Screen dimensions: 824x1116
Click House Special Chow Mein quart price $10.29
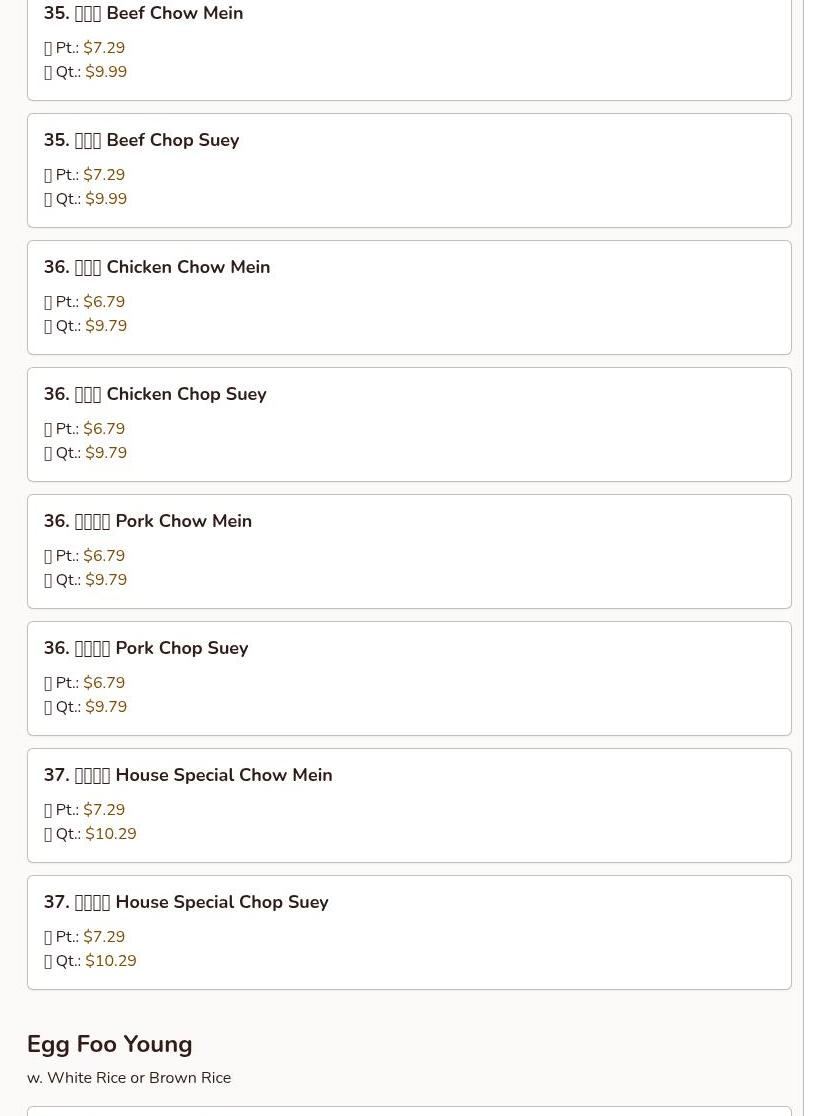point(111,834)
